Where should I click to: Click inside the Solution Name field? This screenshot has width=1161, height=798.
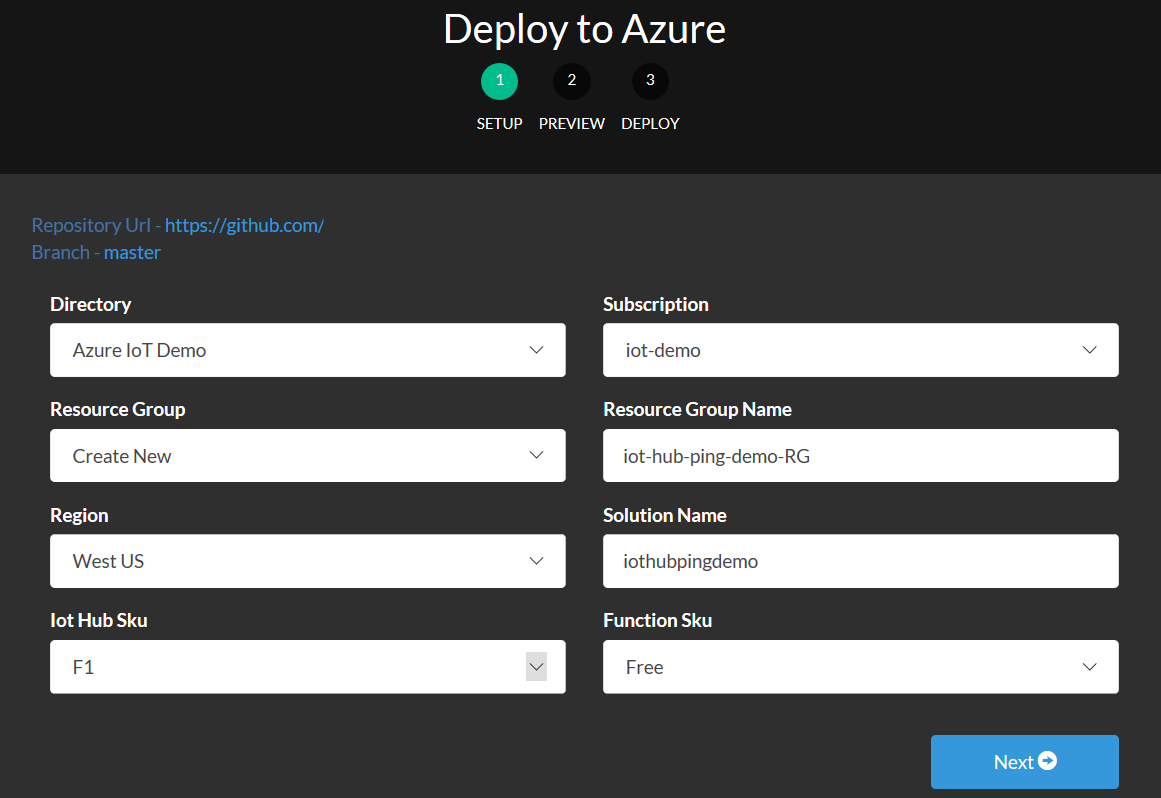coord(860,561)
